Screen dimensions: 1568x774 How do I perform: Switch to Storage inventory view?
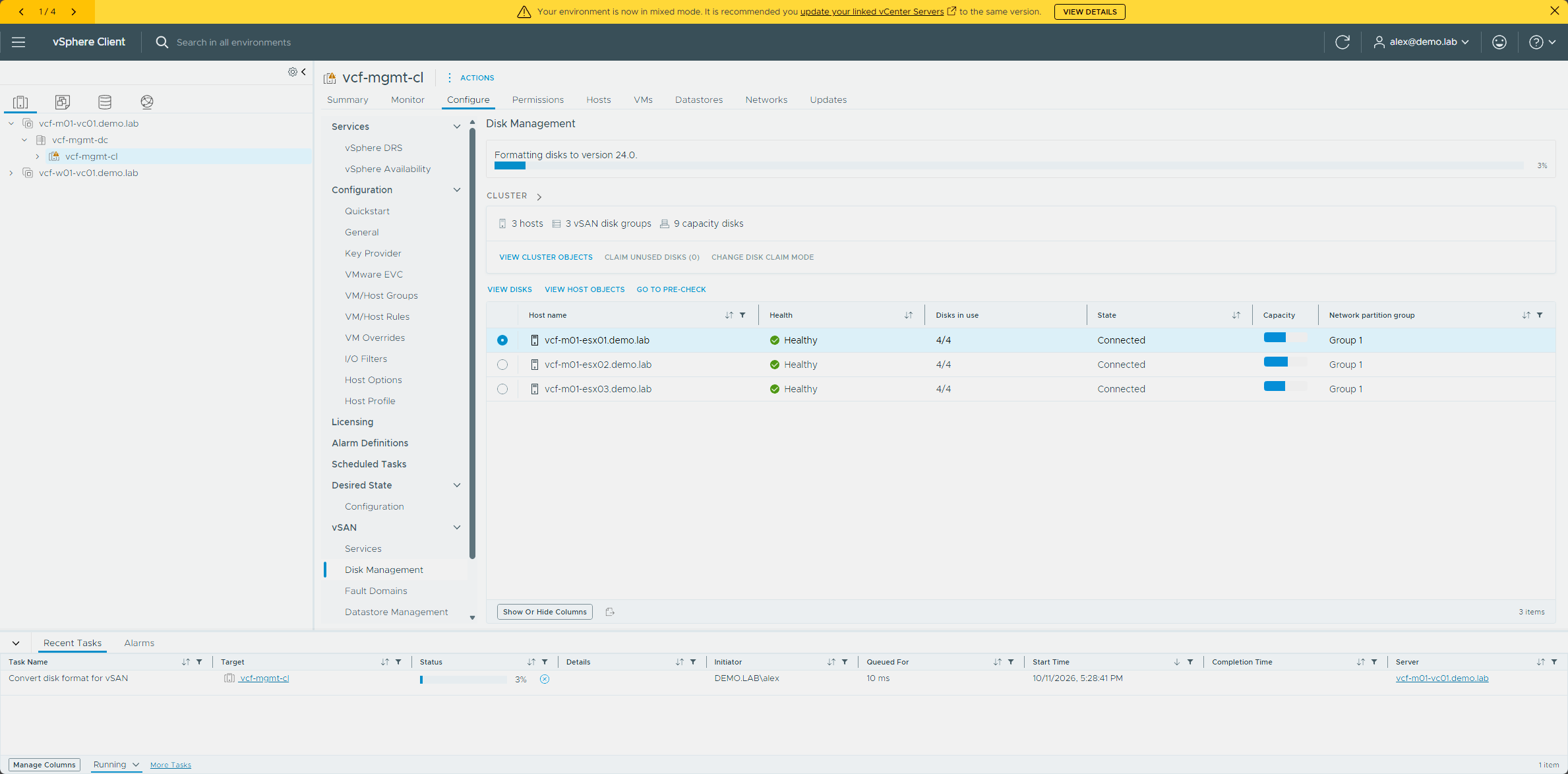click(105, 102)
